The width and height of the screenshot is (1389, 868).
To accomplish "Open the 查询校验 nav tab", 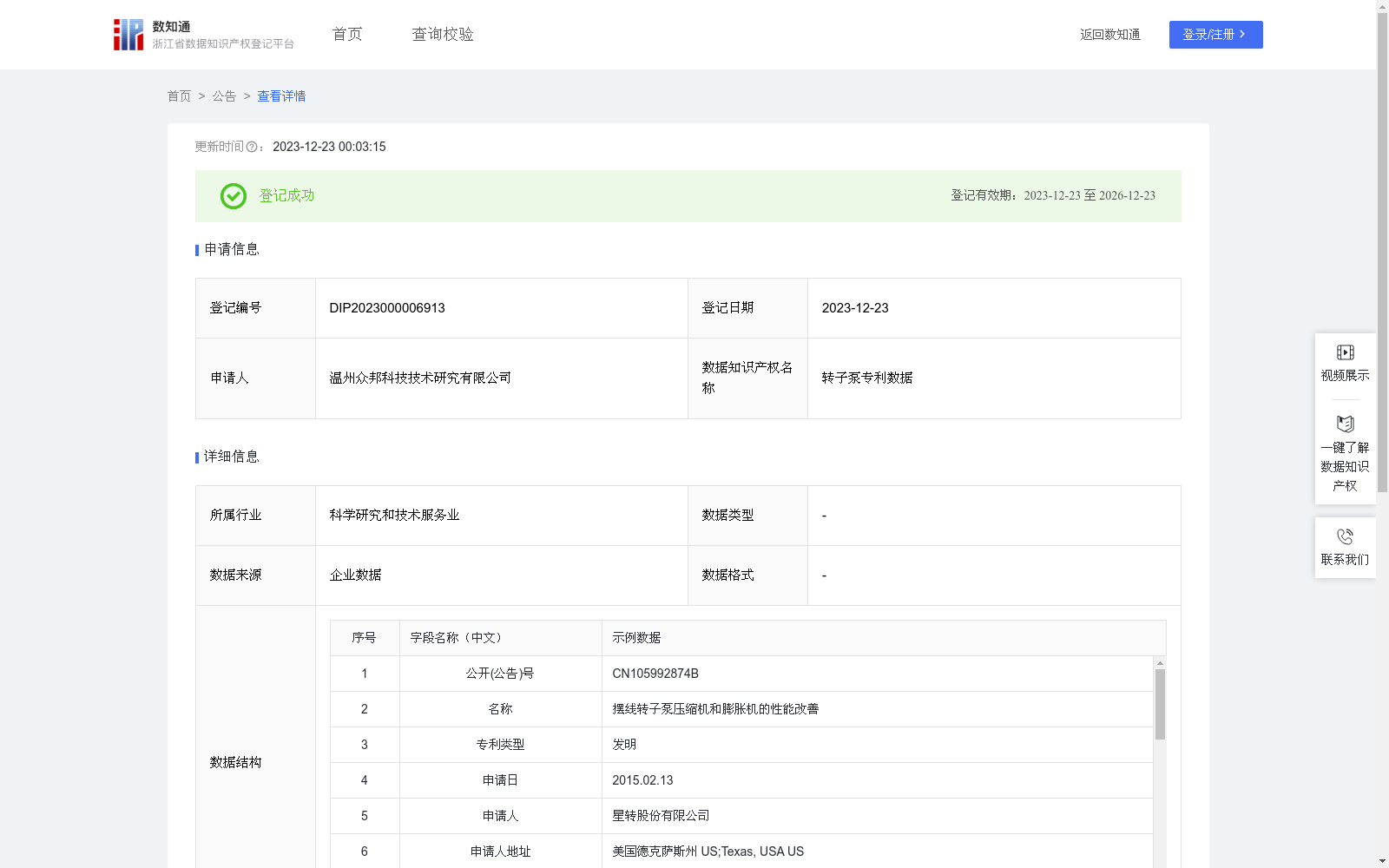I will [x=443, y=34].
